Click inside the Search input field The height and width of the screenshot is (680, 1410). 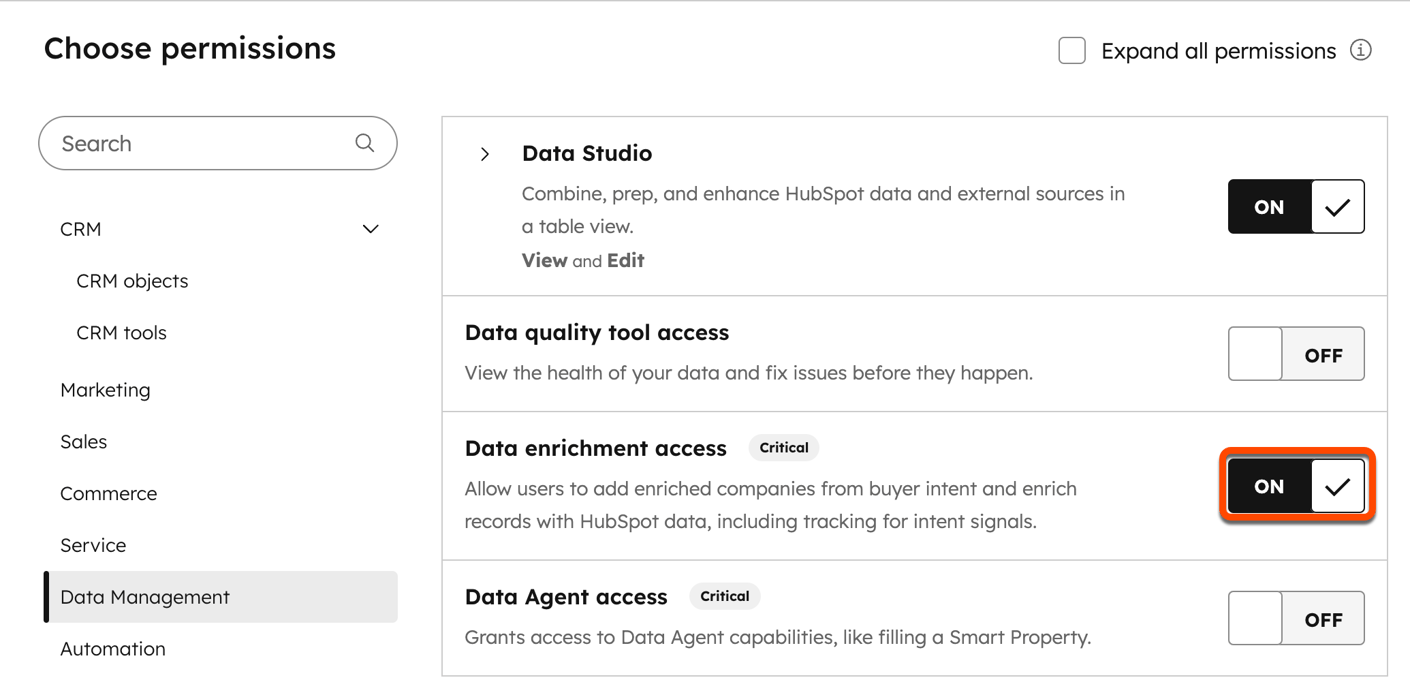pyautogui.click(x=180, y=143)
